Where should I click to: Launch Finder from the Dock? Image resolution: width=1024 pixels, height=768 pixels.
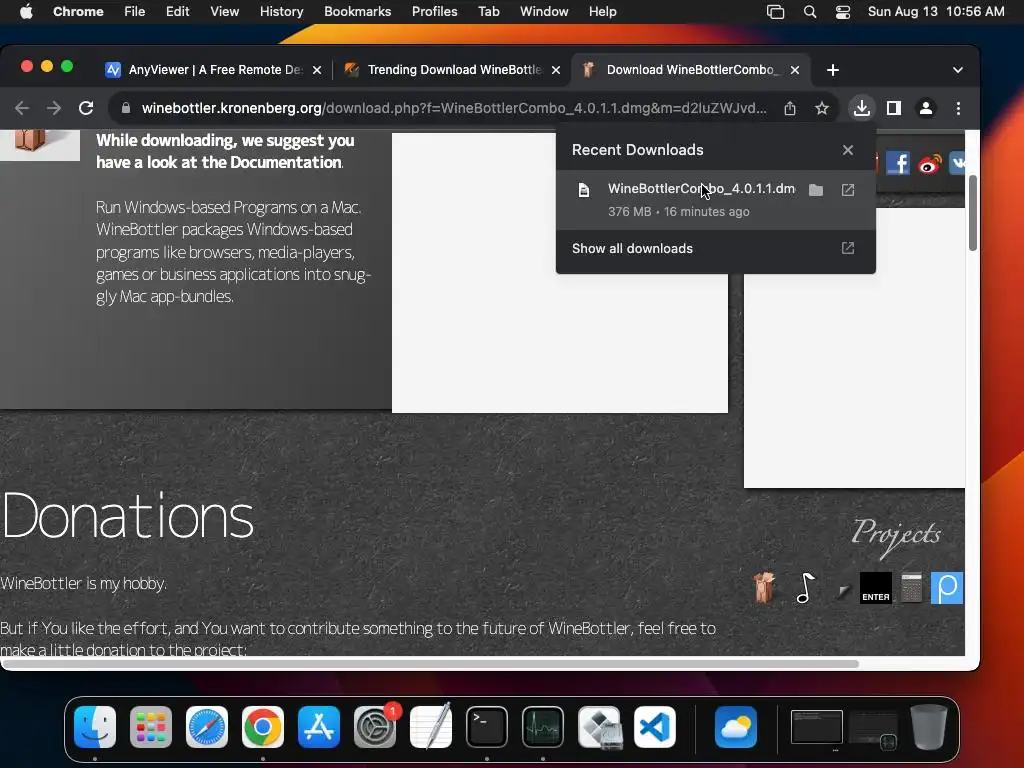pyautogui.click(x=95, y=726)
